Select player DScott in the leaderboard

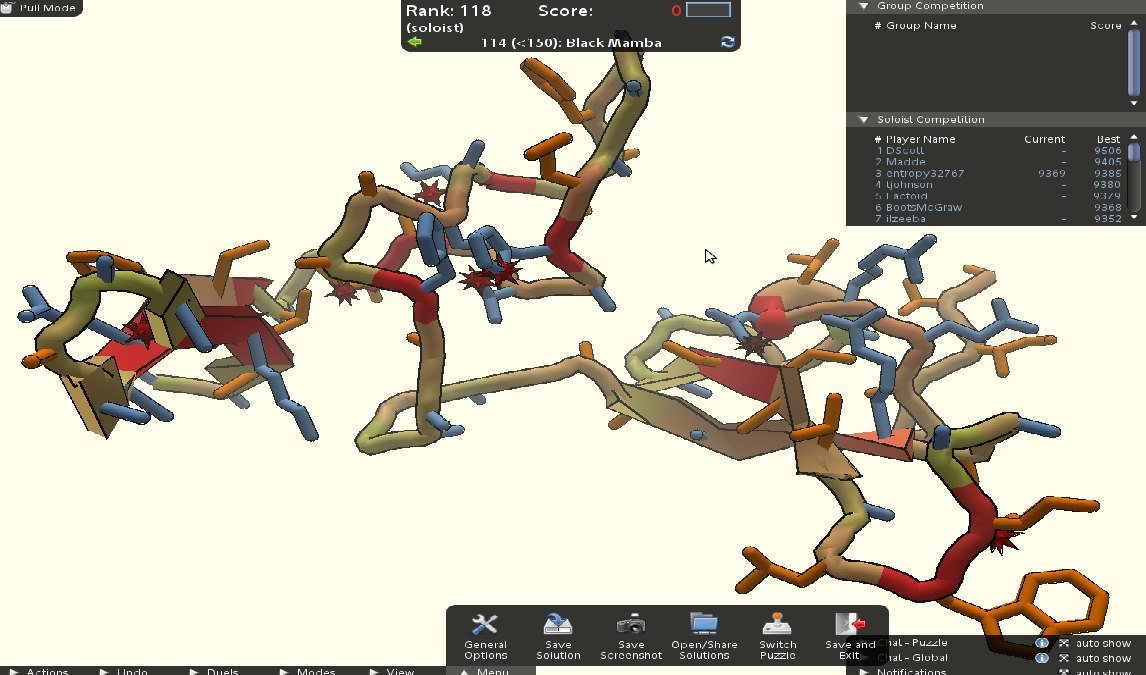pos(904,151)
